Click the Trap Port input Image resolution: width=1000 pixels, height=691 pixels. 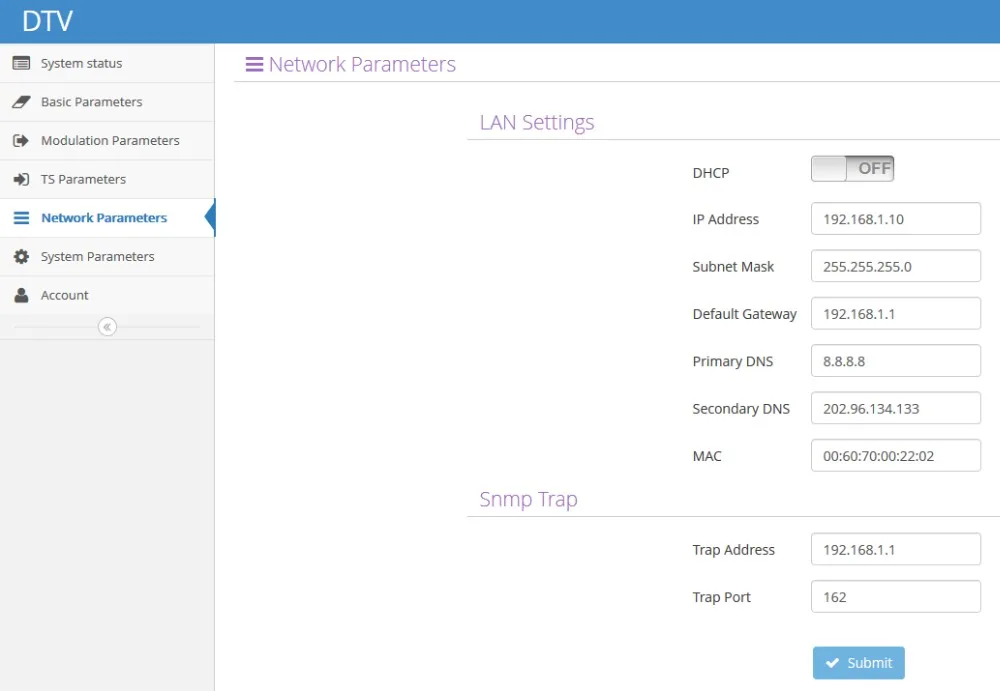[895, 597]
